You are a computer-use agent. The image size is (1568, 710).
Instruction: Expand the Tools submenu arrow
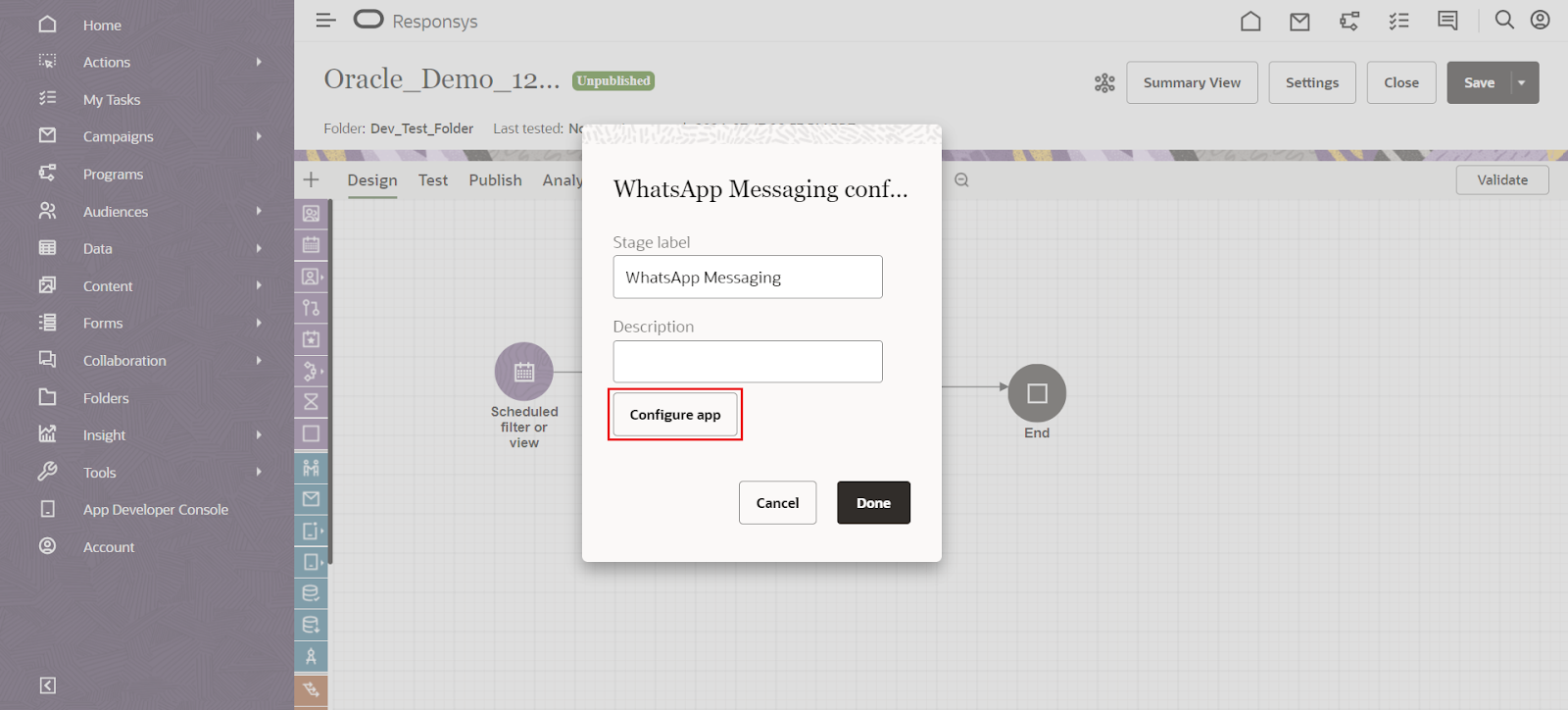coord(259,472)
